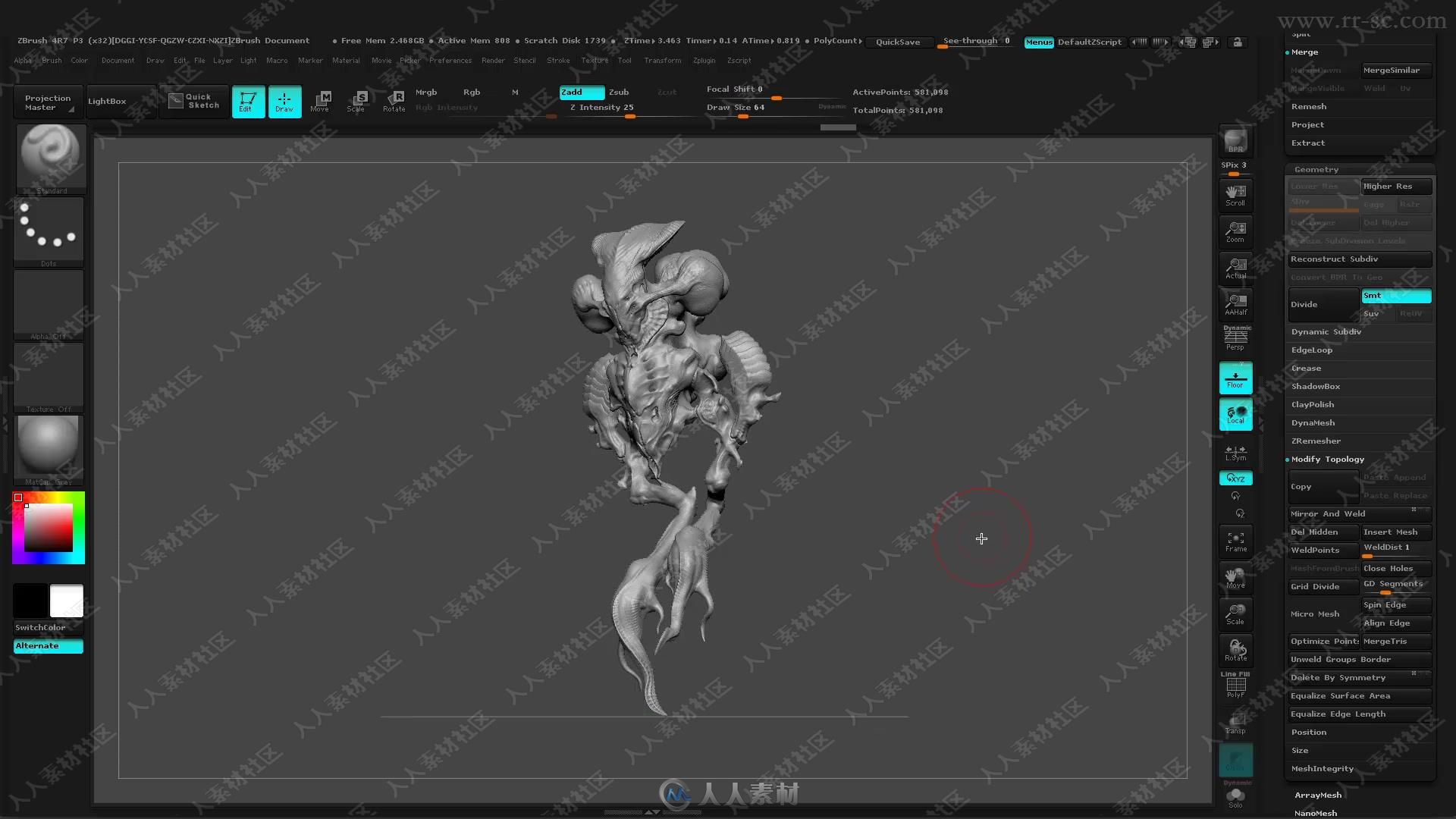This screenshot has width=1456, height=819.
Task: Select the Rotate tool icon
Action: [394, 100]
